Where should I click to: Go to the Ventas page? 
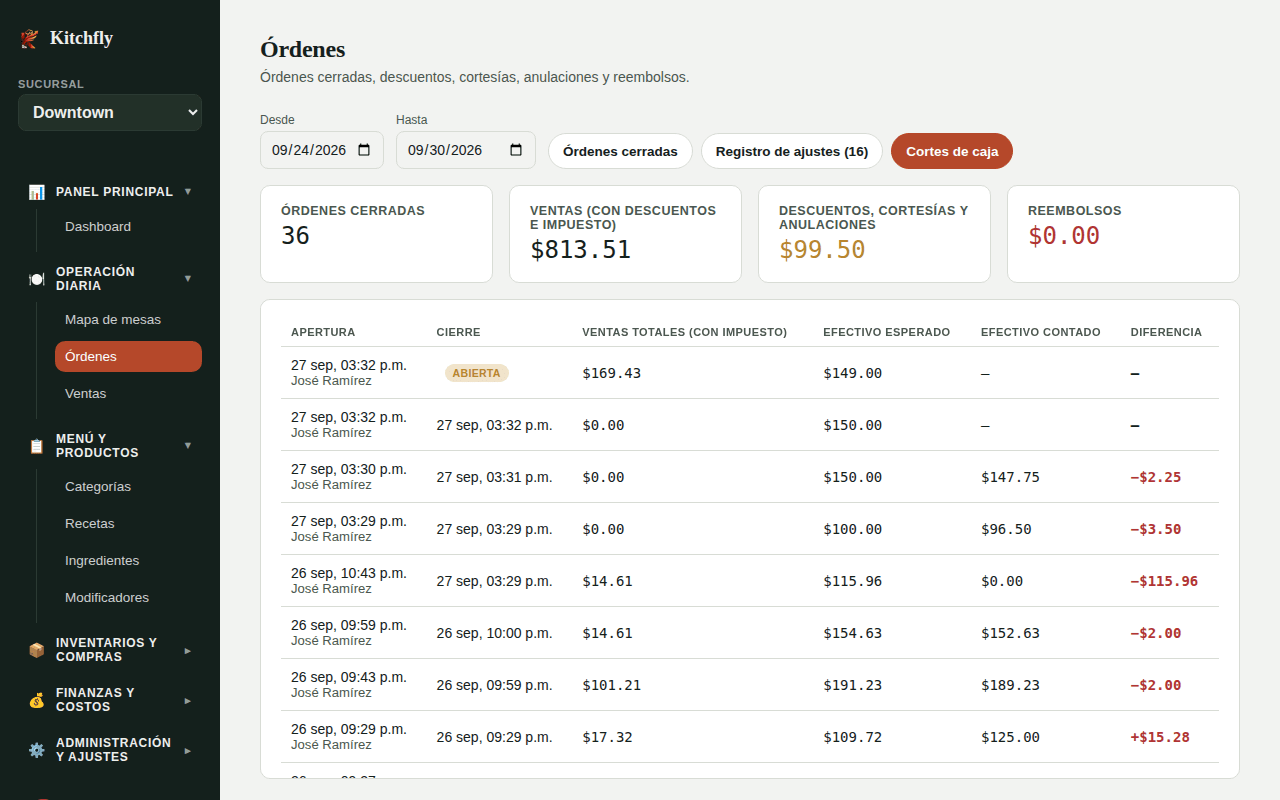coord(86,394)
